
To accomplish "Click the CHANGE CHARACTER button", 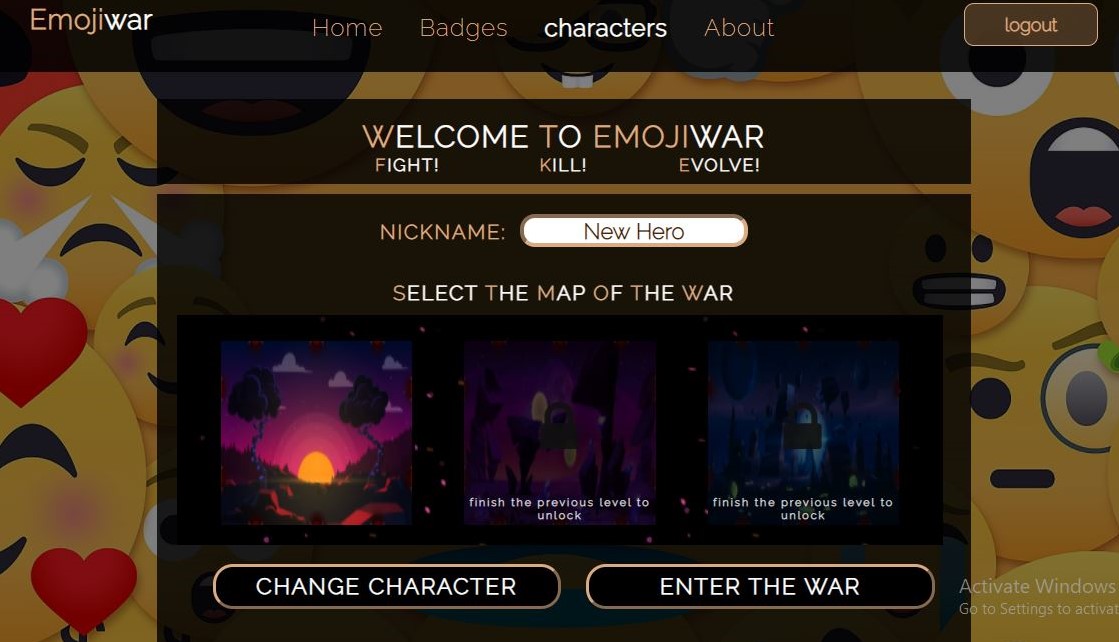I will [386, 586].
